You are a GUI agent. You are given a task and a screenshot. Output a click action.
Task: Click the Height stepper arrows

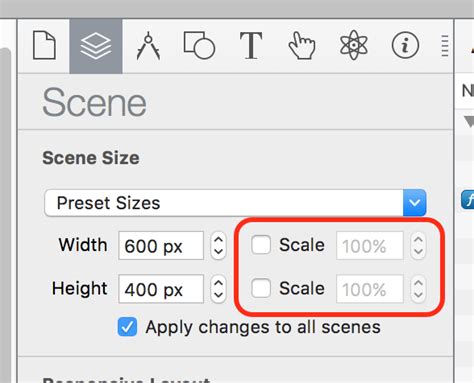coord(218,289)
